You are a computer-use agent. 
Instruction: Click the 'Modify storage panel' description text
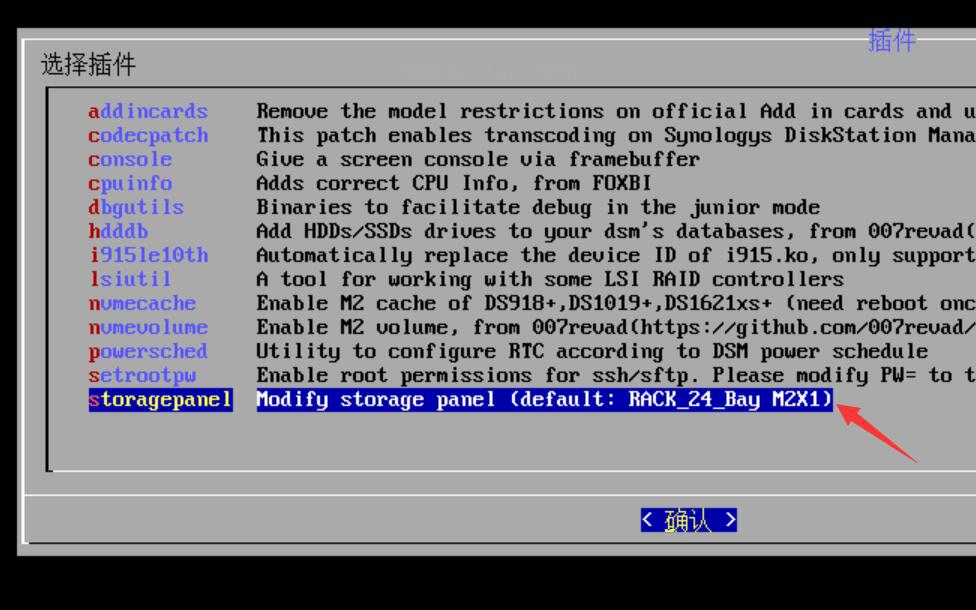click(544, 400)
